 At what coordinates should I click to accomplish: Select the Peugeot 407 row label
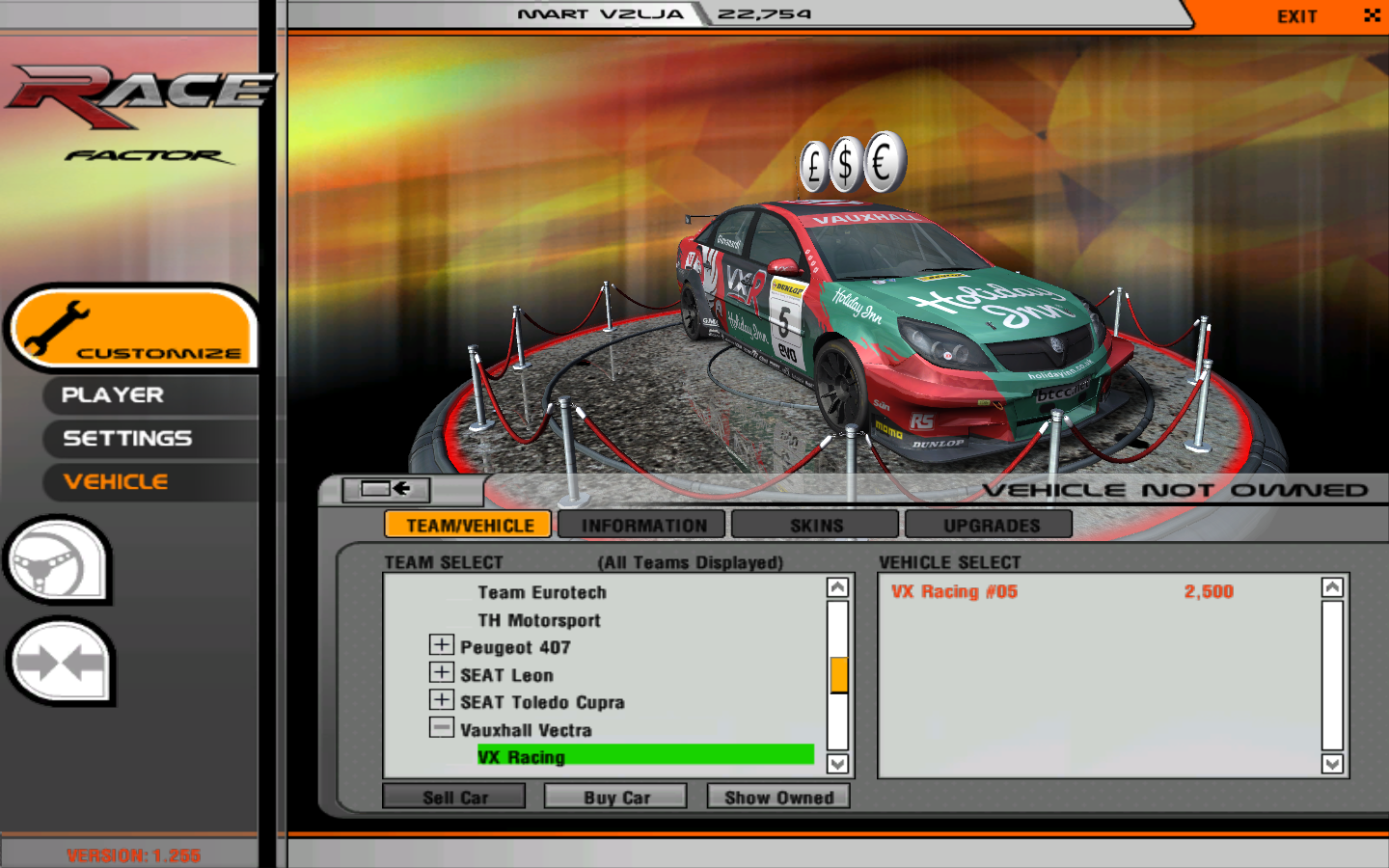(515, 647)
